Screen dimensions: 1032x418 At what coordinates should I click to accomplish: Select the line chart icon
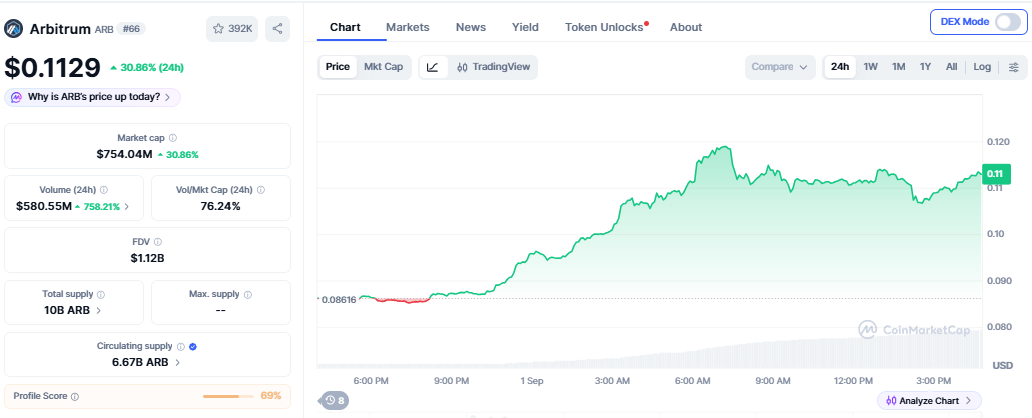click(x=432, y=67)
